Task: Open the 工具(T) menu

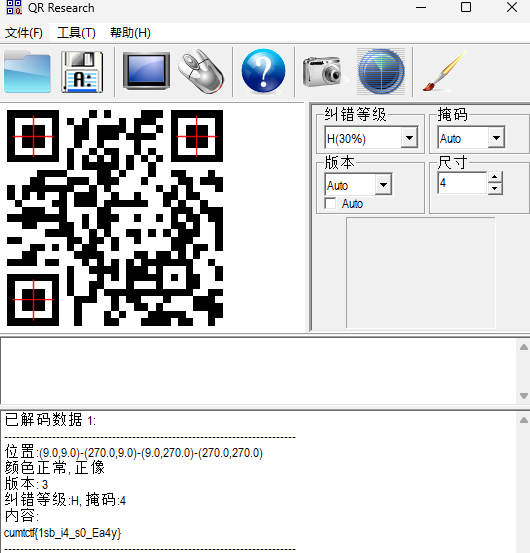Action: pyautogui.click(x=76, y=33)
